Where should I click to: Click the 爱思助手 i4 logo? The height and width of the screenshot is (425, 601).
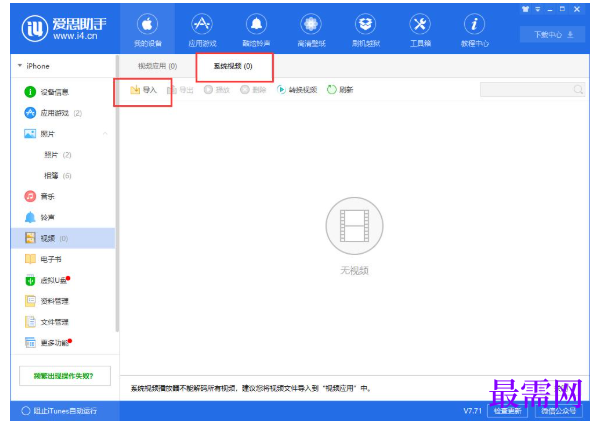tap(64, 28)
